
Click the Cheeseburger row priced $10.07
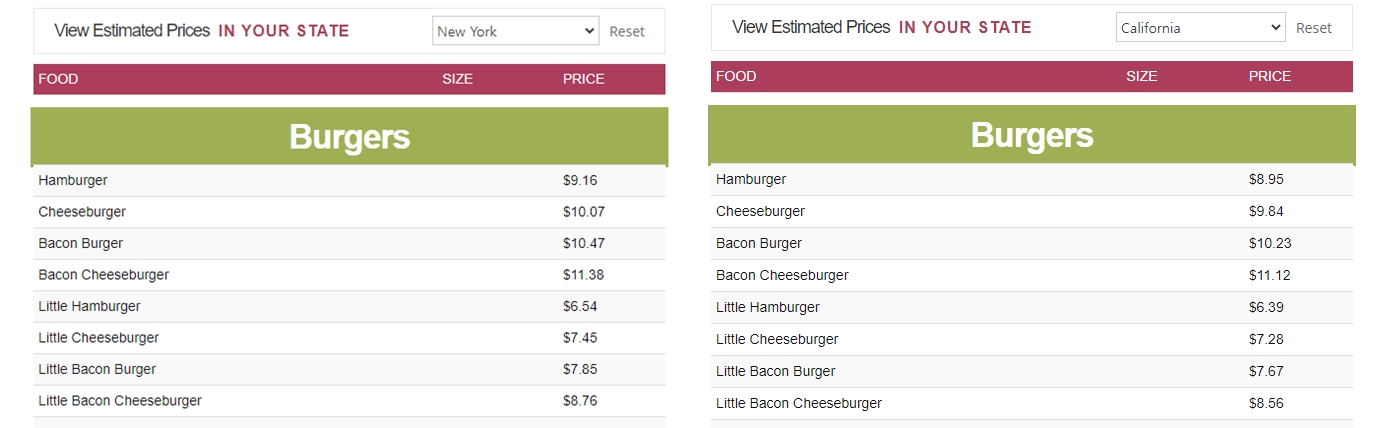pos(82,212)
